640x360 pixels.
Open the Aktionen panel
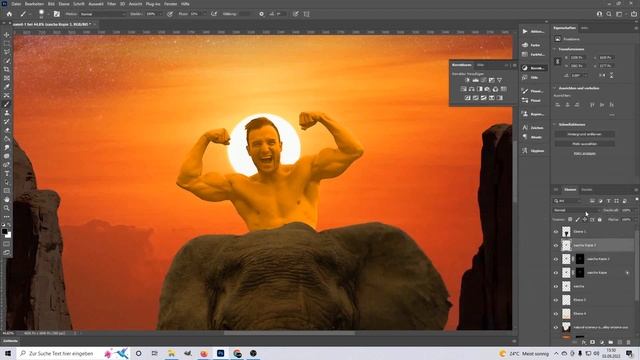(x=534, y=31)
